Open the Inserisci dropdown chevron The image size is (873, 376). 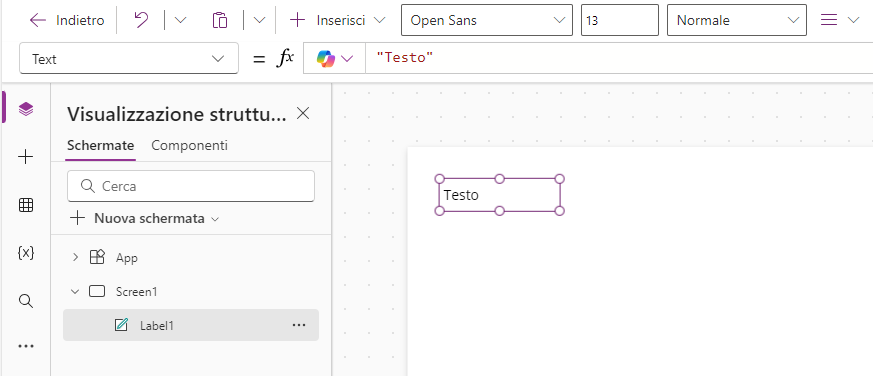click(x=380, y=21)
